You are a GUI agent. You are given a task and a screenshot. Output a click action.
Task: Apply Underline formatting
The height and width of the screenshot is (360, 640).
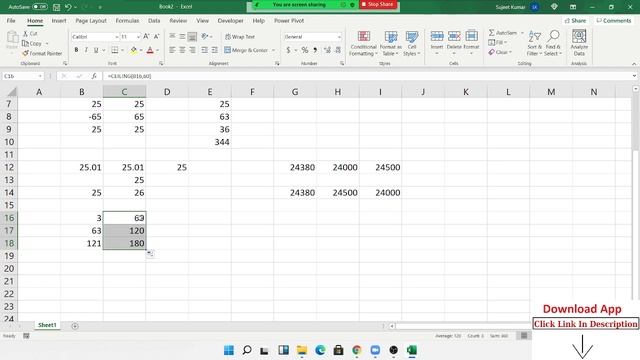[x=96, y=50]
